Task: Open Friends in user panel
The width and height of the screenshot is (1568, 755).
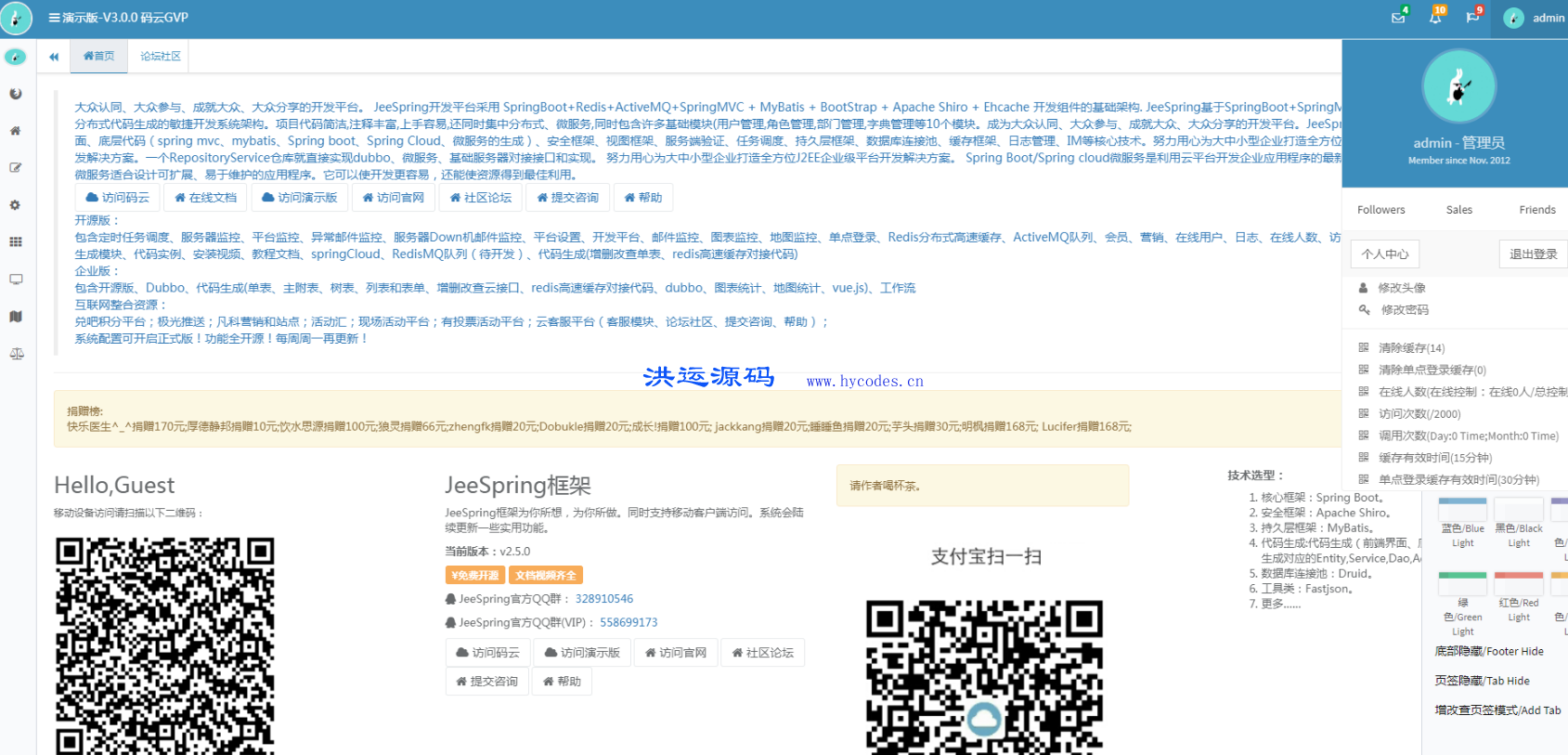Action: tap(1536, 210)
